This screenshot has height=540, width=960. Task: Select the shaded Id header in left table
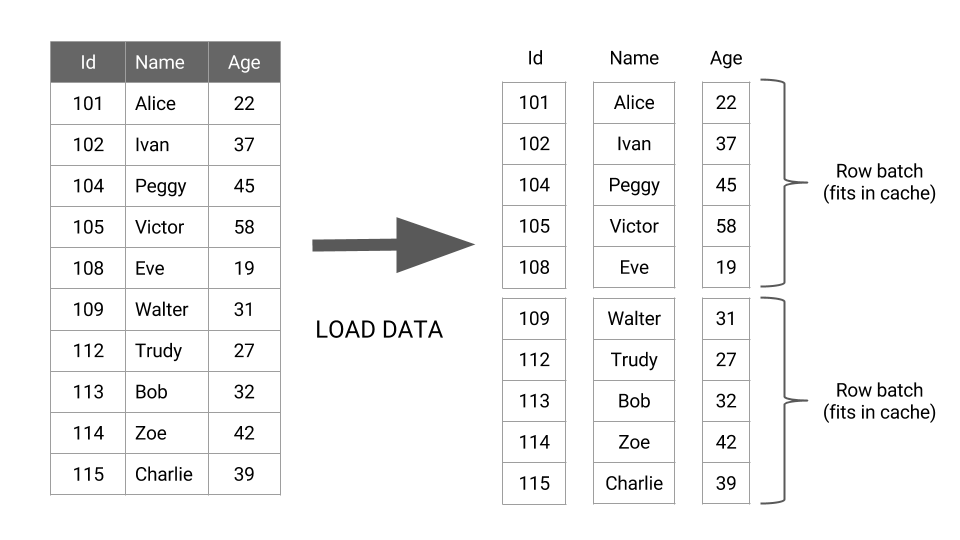pyautogui.click(x=88, y=62)
